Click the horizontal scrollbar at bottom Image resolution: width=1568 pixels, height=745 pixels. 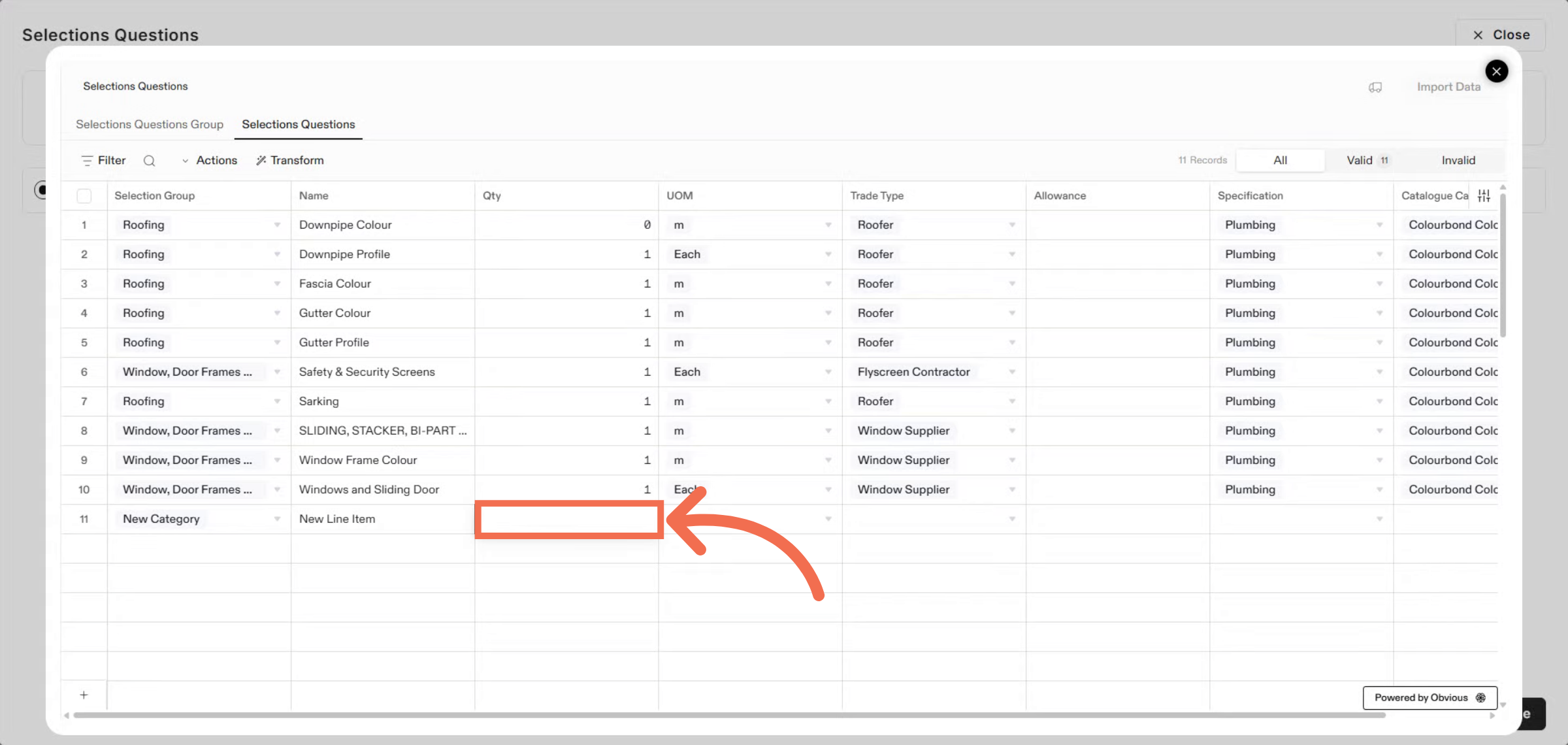pyautogui.click(x=728, y=716)
